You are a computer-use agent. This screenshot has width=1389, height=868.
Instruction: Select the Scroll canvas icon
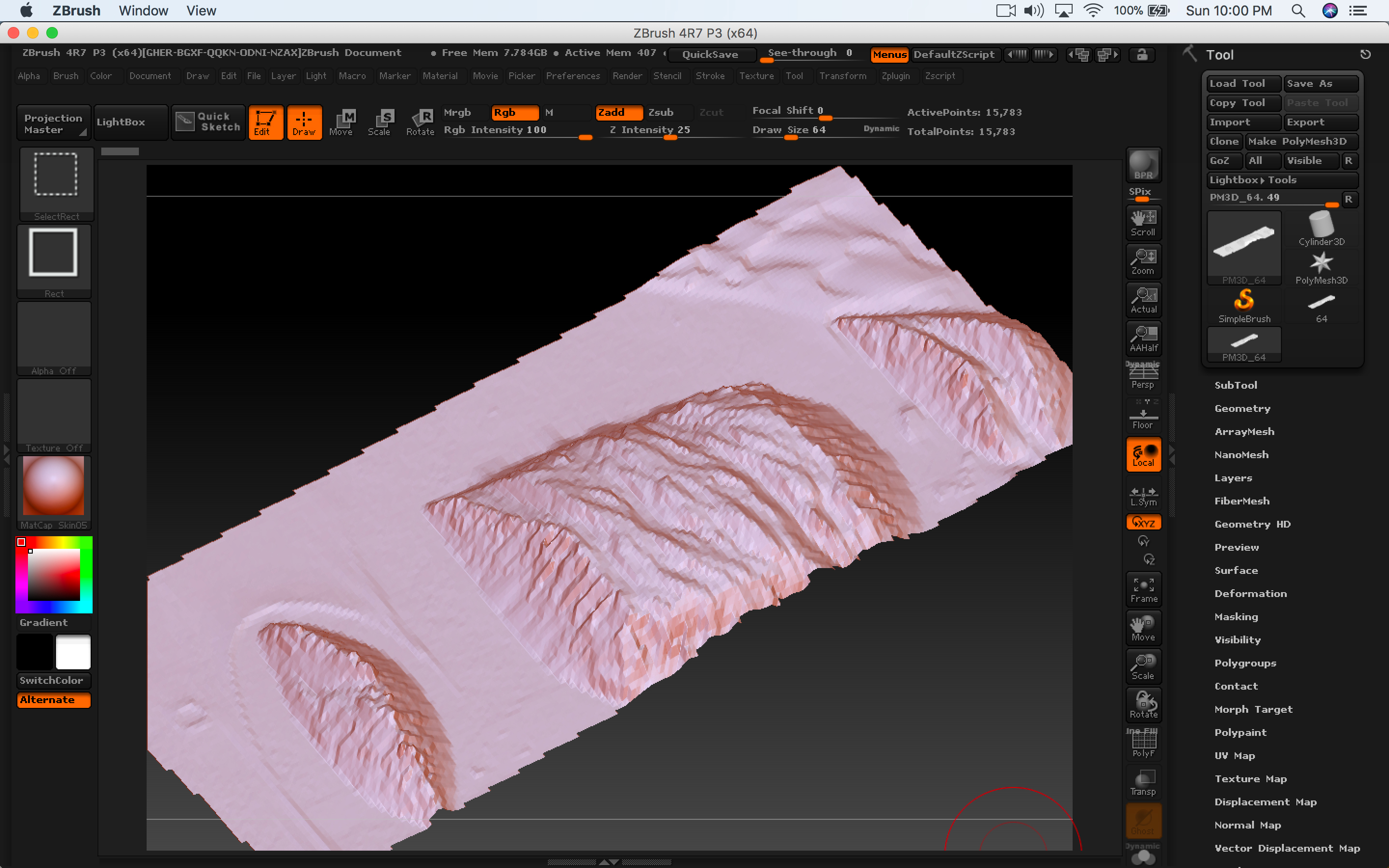pyautogui.click(x=1144, y=223)
